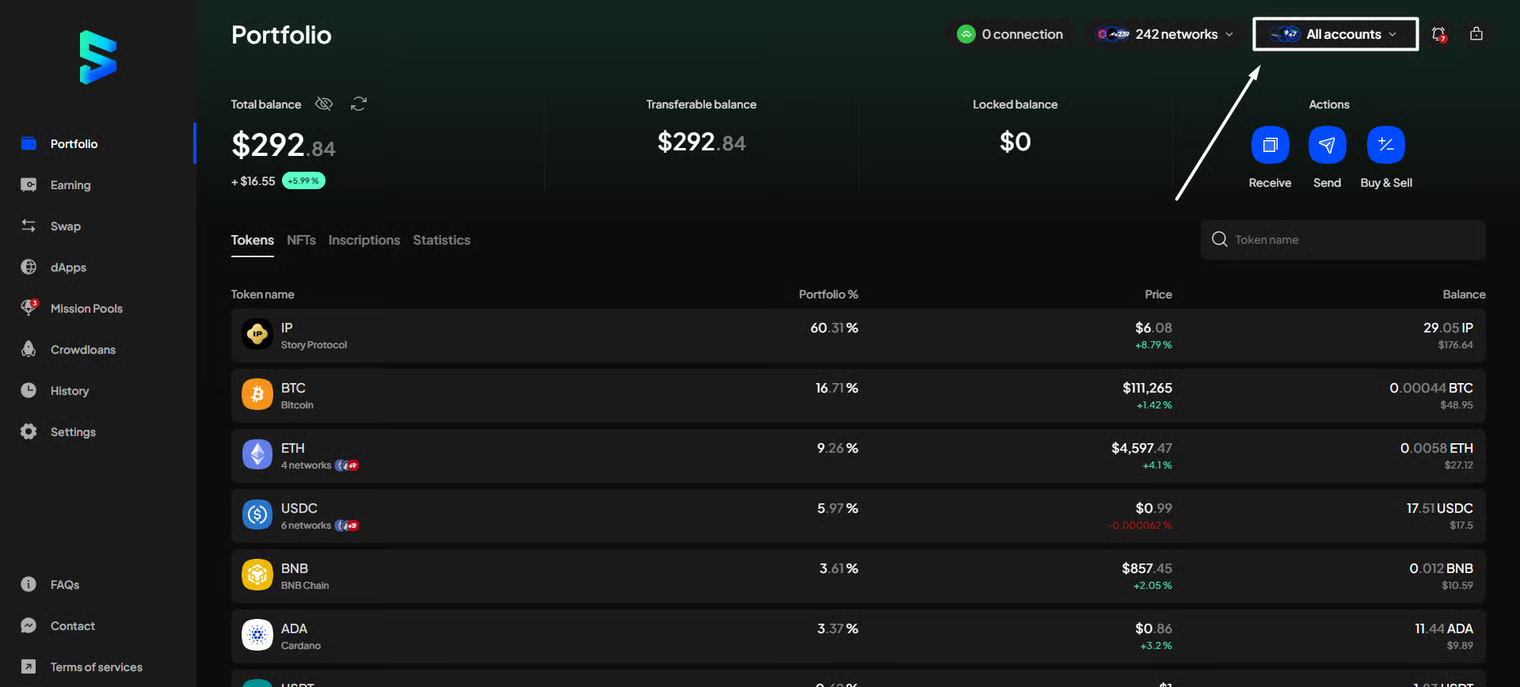Click the Send paper-plane icon
The height and width of the screenshot is (687, 1520).
point(1327,145)
